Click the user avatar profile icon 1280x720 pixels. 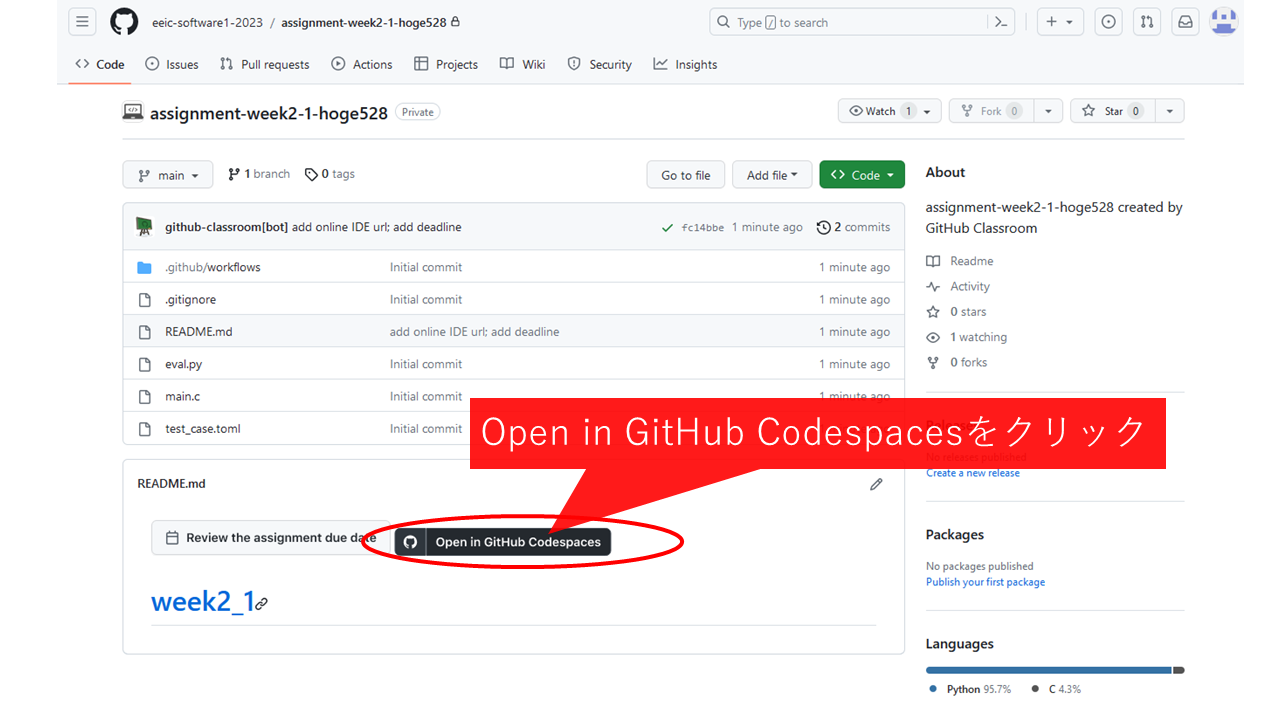pos(1224,22)
